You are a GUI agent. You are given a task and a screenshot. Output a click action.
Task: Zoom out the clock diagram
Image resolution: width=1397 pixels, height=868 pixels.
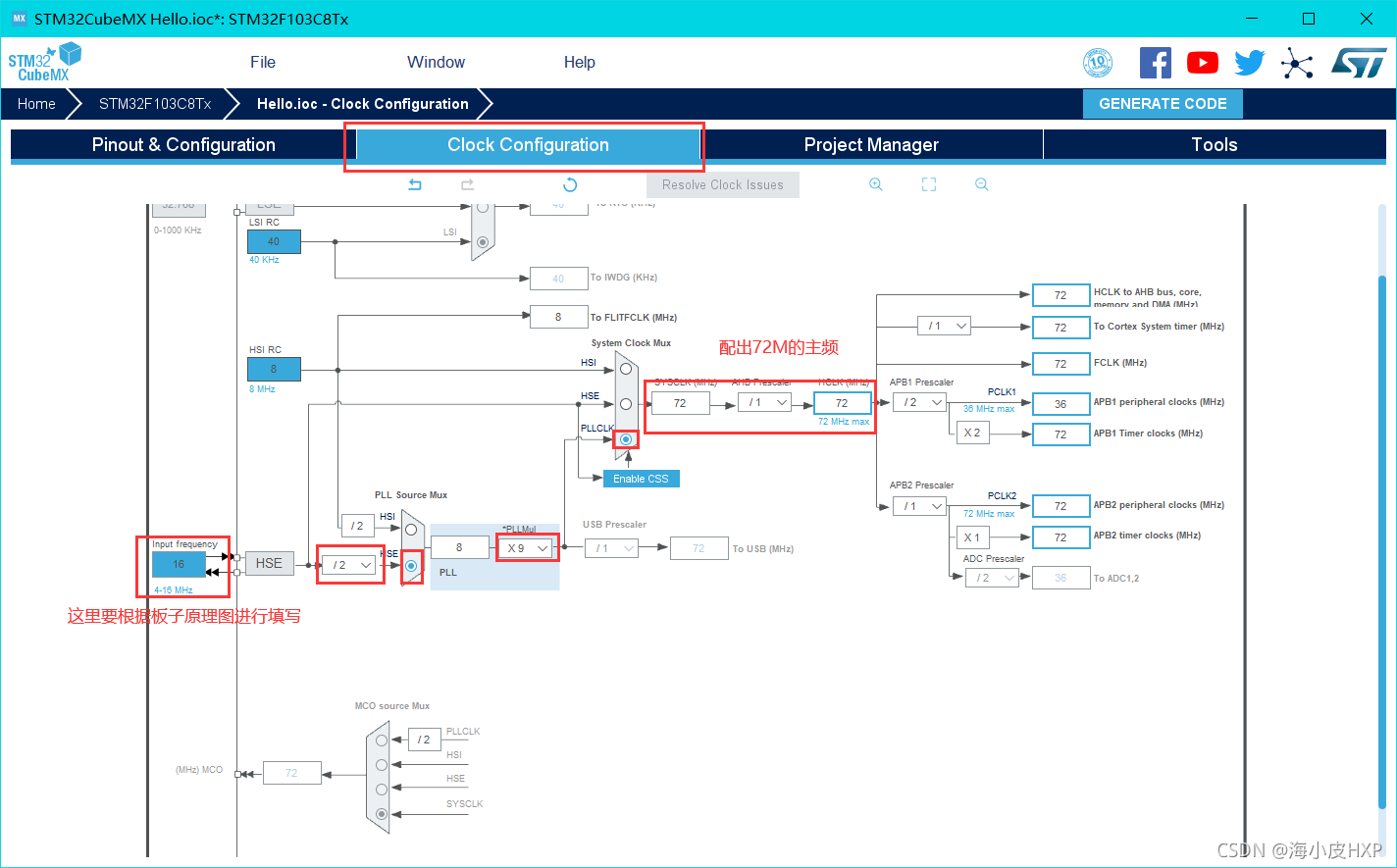pyautogui.click(x=981, y=184)
